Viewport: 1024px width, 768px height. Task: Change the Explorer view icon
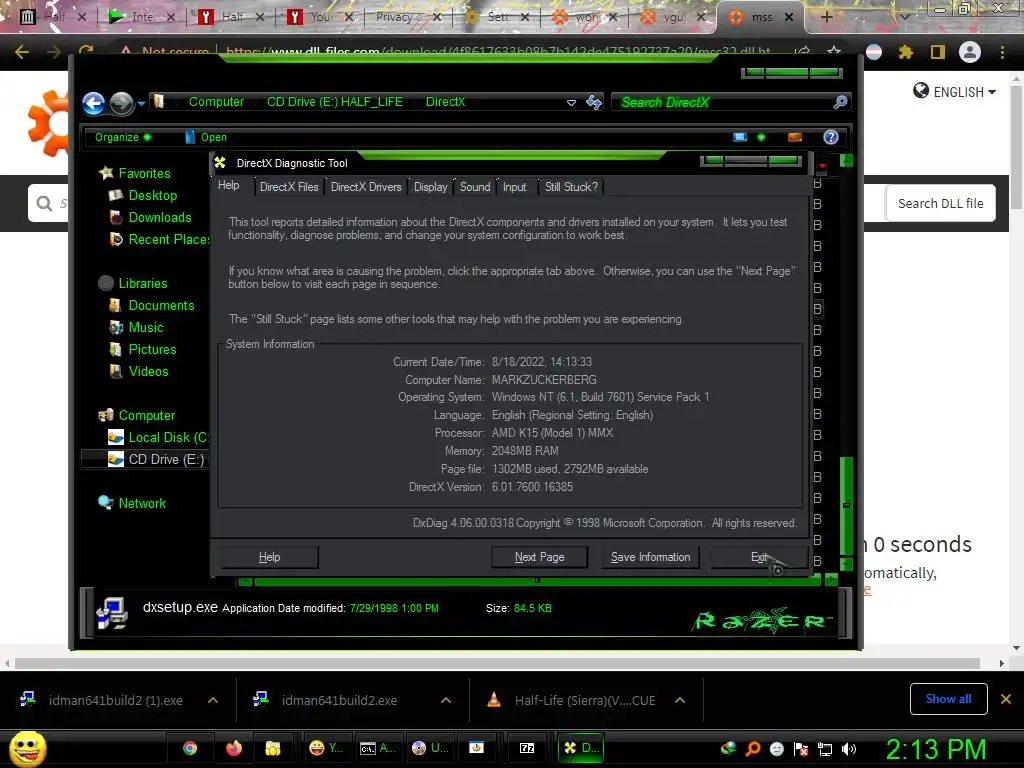(740, 137)
